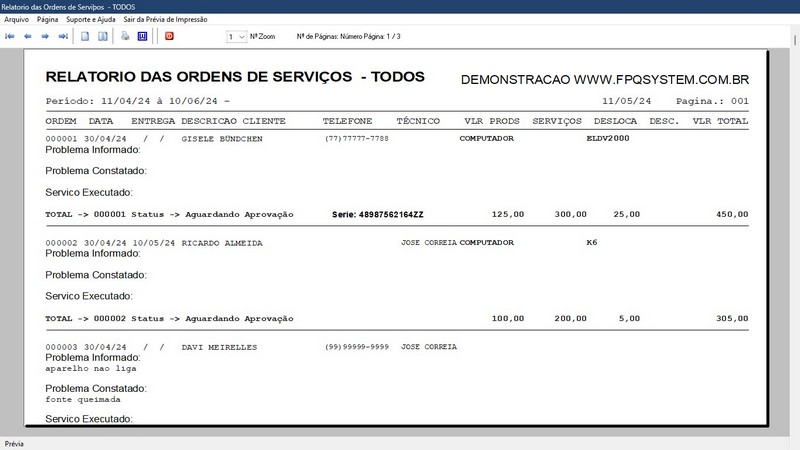The width and height of the screenshot is (800, 450).
Task: Open the Arquivo menu
Action: pyautogui.click(x=16, y=19)
